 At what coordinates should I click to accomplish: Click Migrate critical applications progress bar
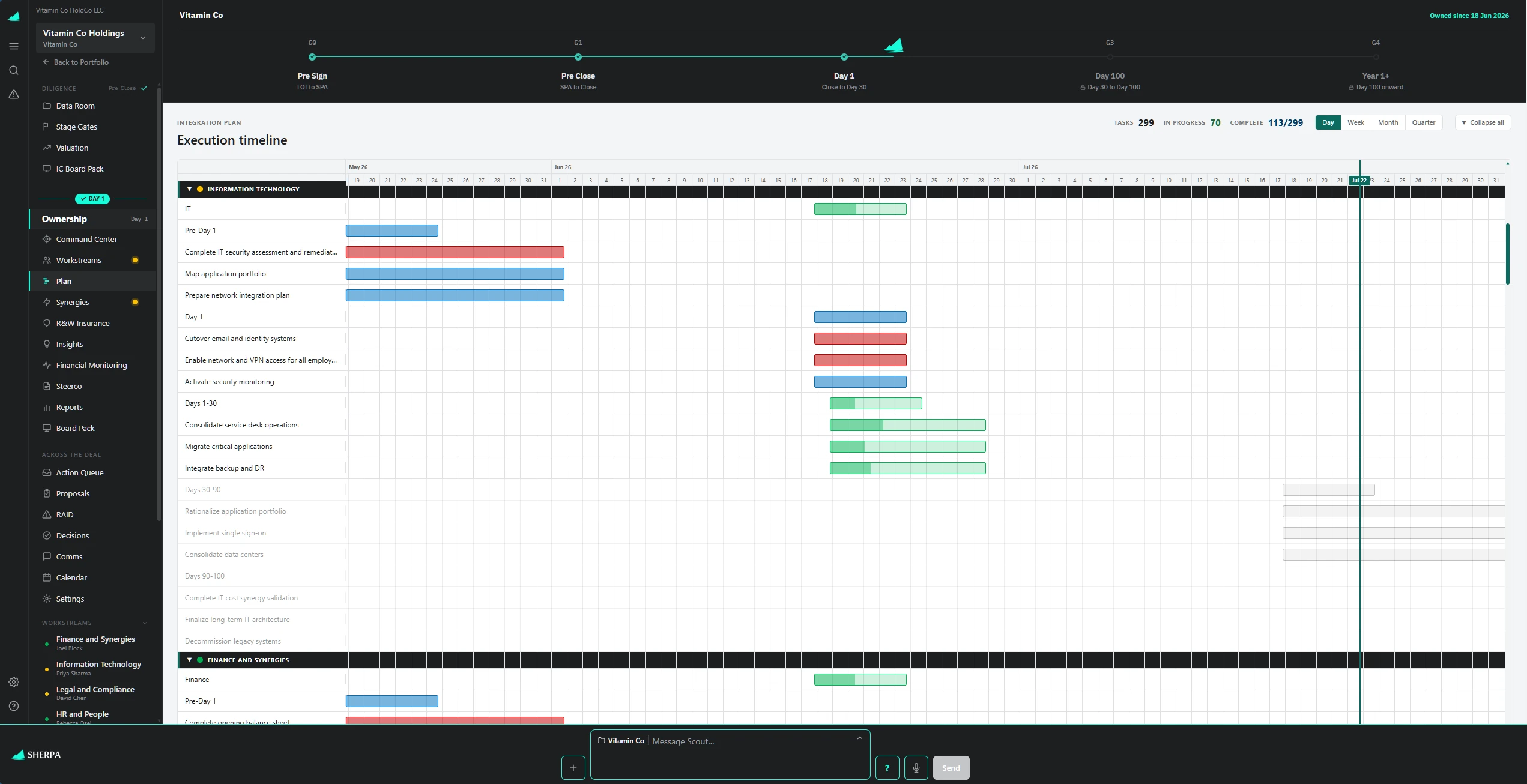click(907, 447)
